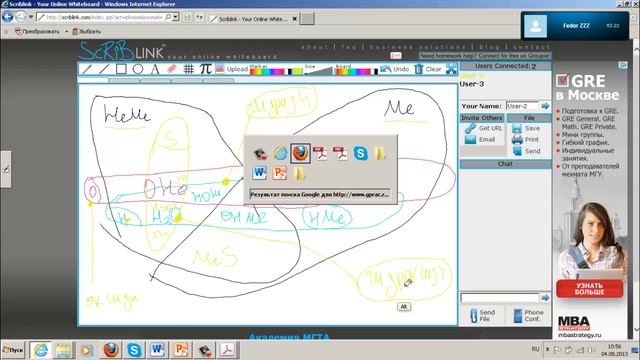Print the whiteboard
The width and height of the screenshot is (640, 360).
point(525,140)
